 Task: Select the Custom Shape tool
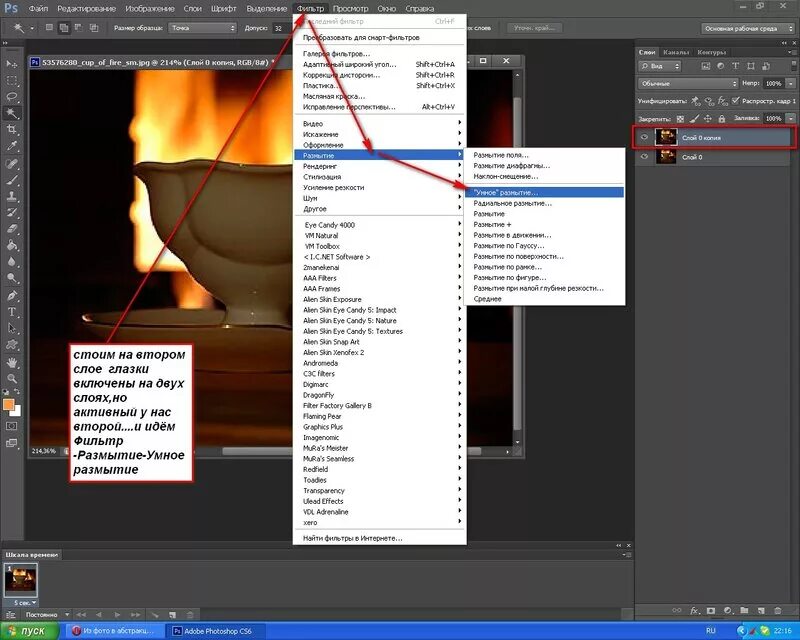[x=12, y=345]
